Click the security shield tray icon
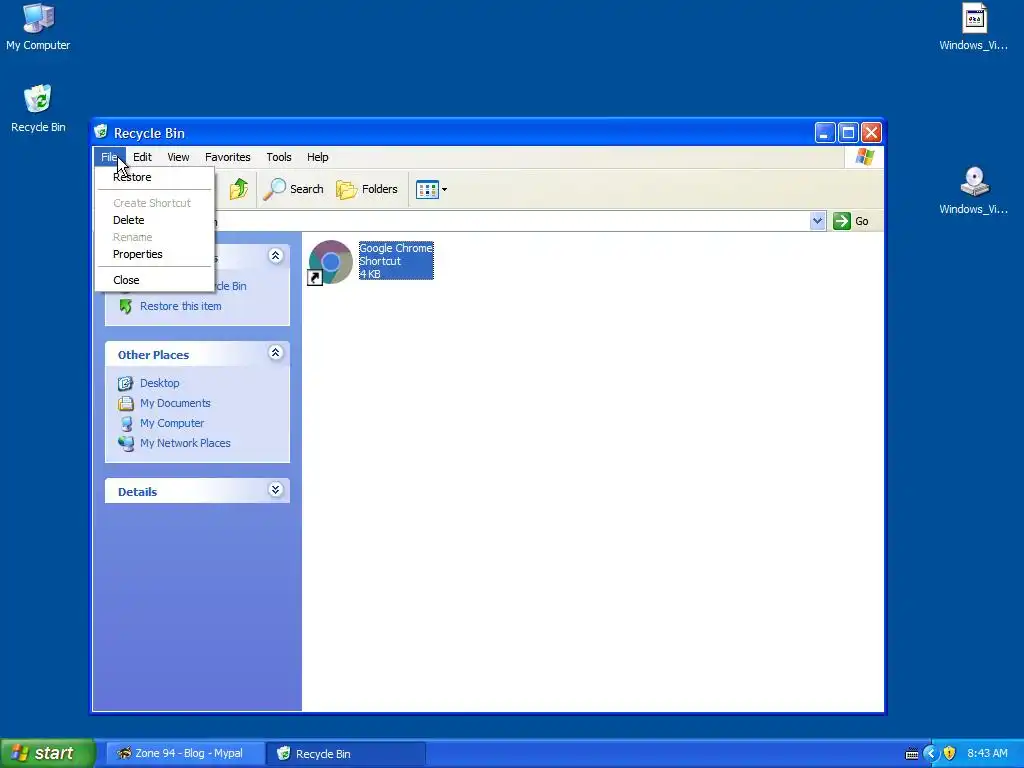The width and height of the screenshot is (1024, 768). tap(949, 754)
